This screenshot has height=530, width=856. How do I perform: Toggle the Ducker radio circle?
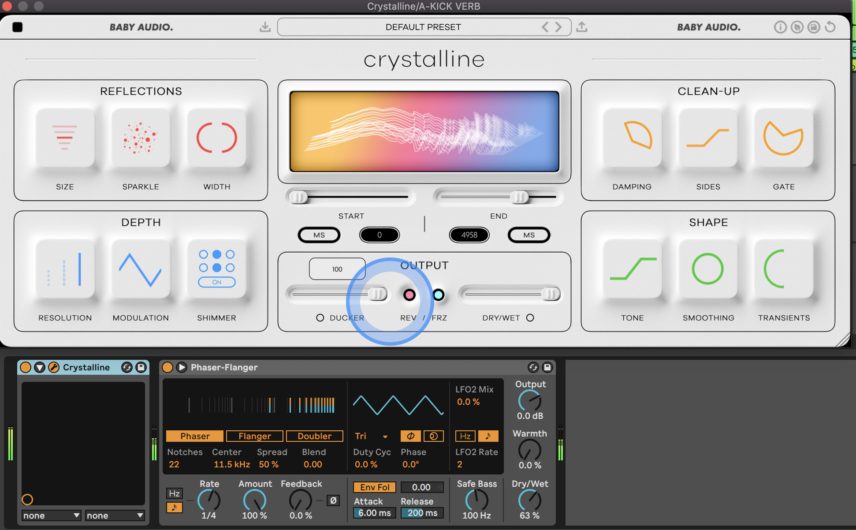tap(320, 318)
